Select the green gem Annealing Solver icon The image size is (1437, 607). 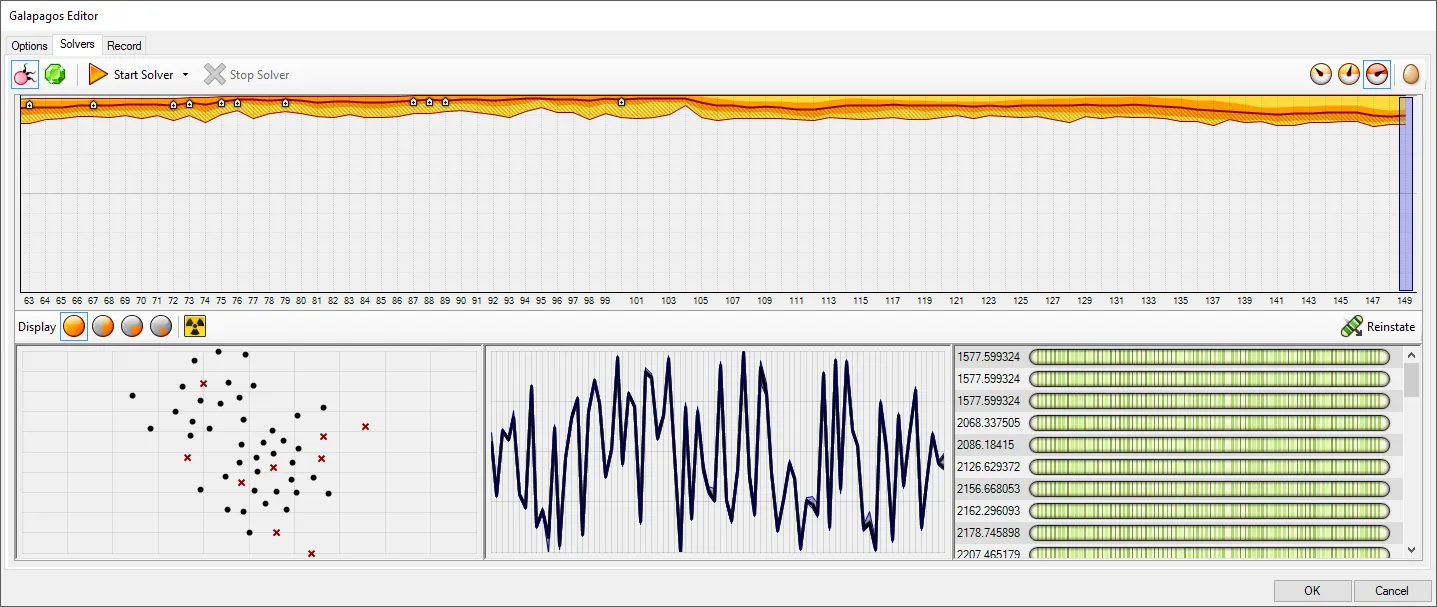coord(55,75)
